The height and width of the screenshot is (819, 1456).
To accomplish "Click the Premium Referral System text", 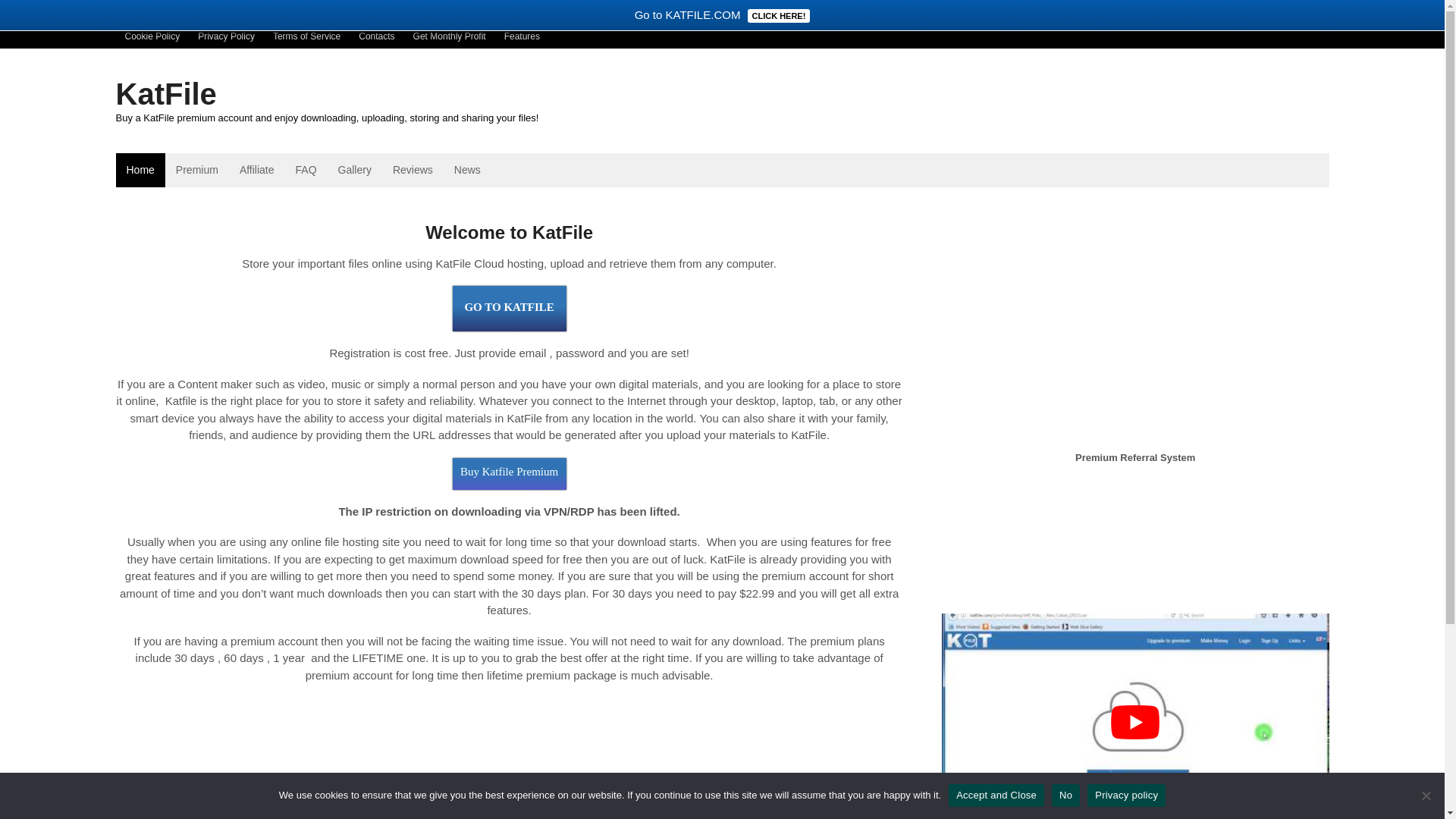I will coord(1134,458).
